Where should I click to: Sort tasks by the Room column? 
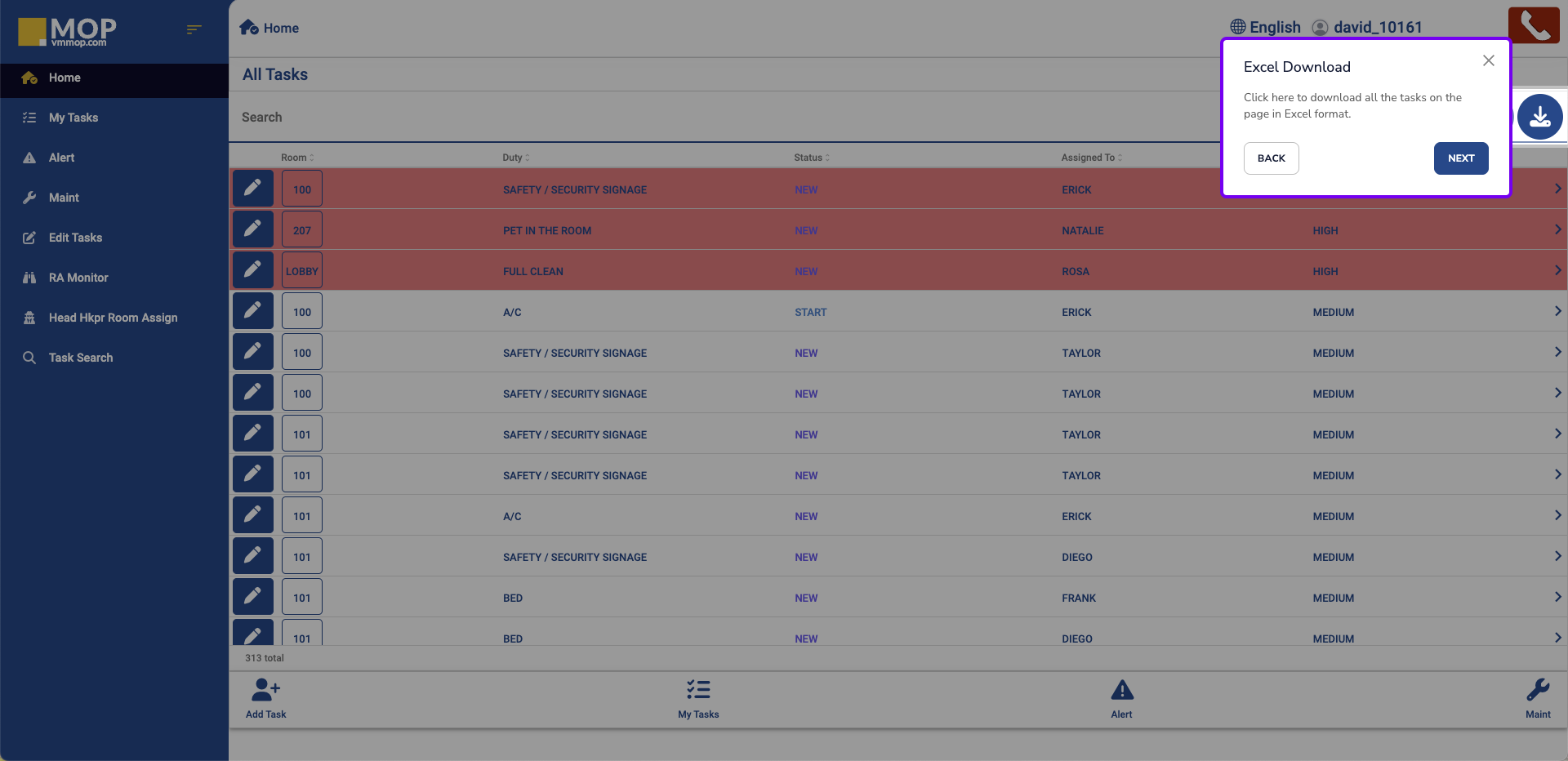[297, 158]
